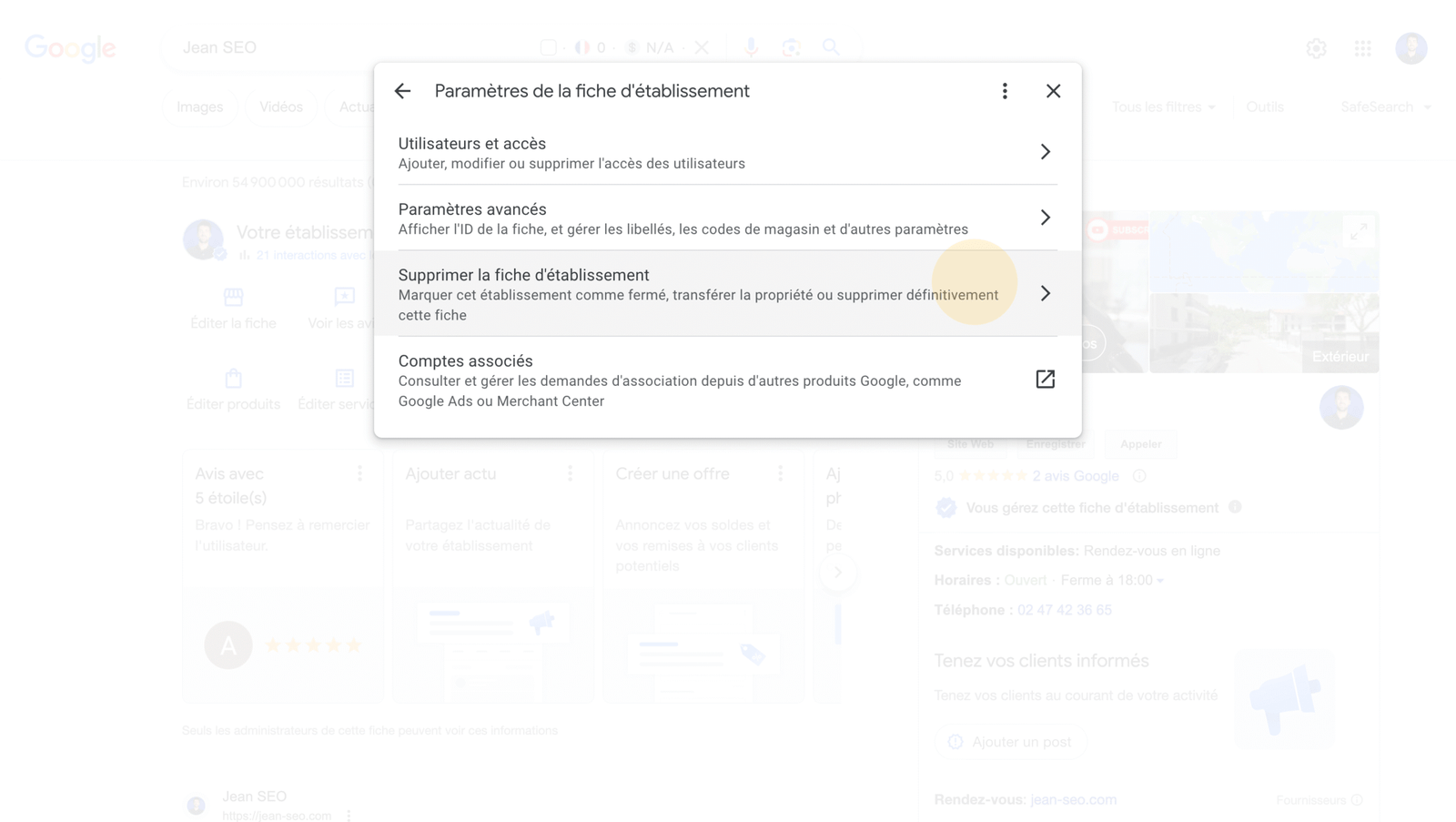Switch to the Images tab
Viewport: 1456px width, 822px height.
click(200, 107)
